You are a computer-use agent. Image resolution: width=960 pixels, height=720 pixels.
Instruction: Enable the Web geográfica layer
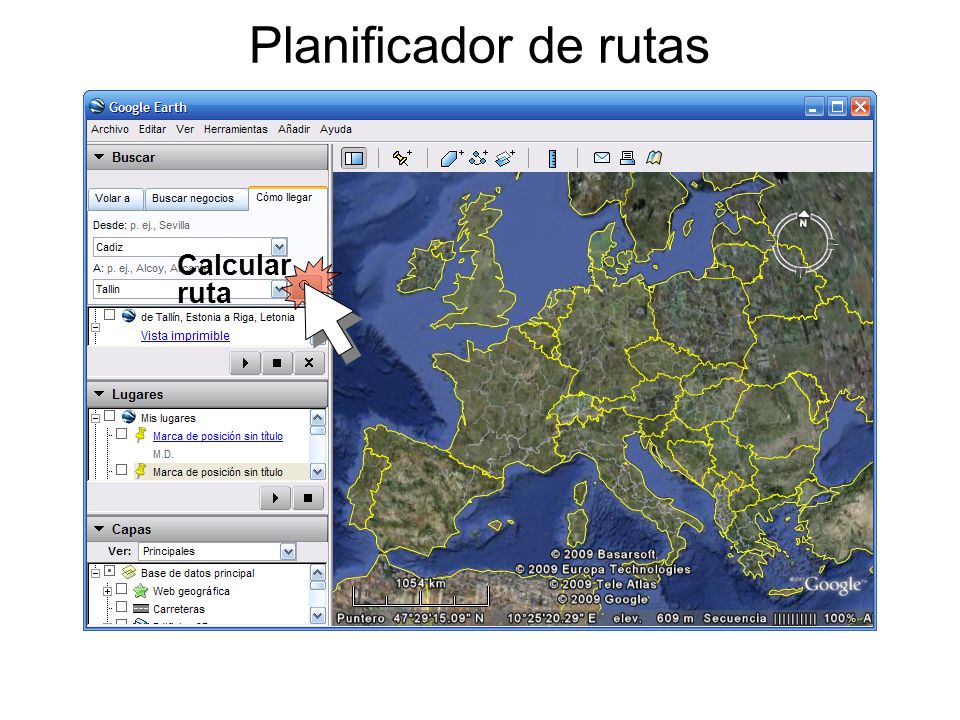pyautogui.click(x=122, y=589)
